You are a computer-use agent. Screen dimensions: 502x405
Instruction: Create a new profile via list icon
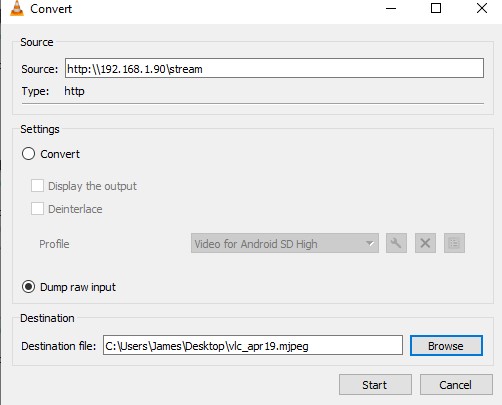[454, 243]
